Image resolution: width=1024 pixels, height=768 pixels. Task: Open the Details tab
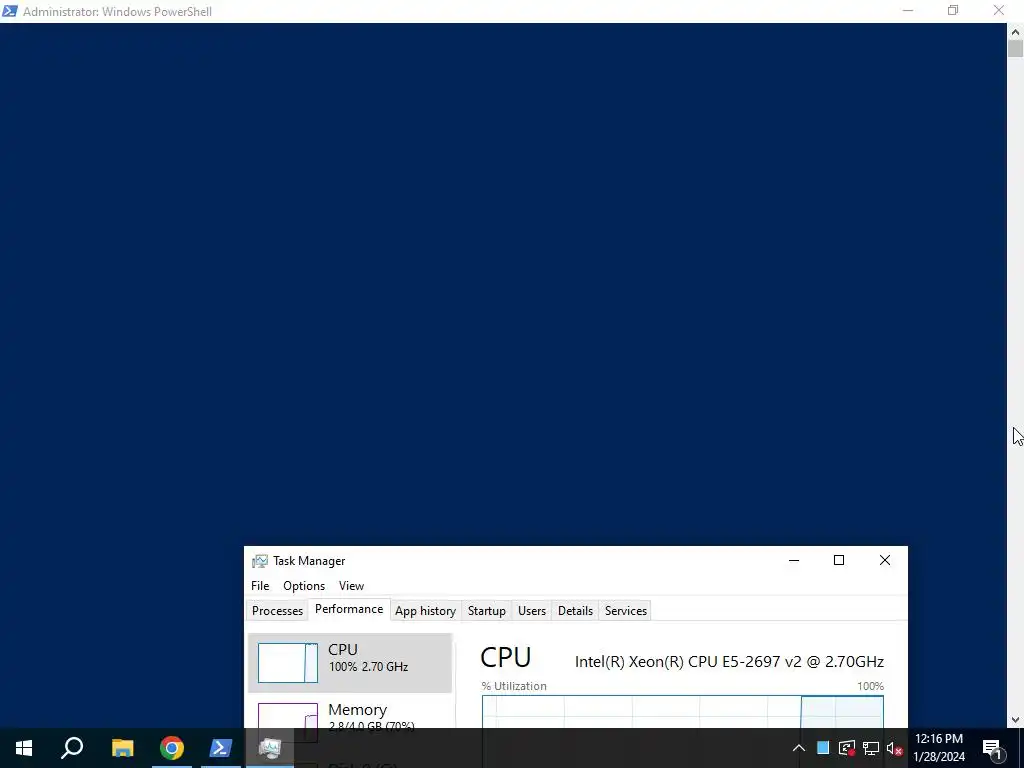575,611
